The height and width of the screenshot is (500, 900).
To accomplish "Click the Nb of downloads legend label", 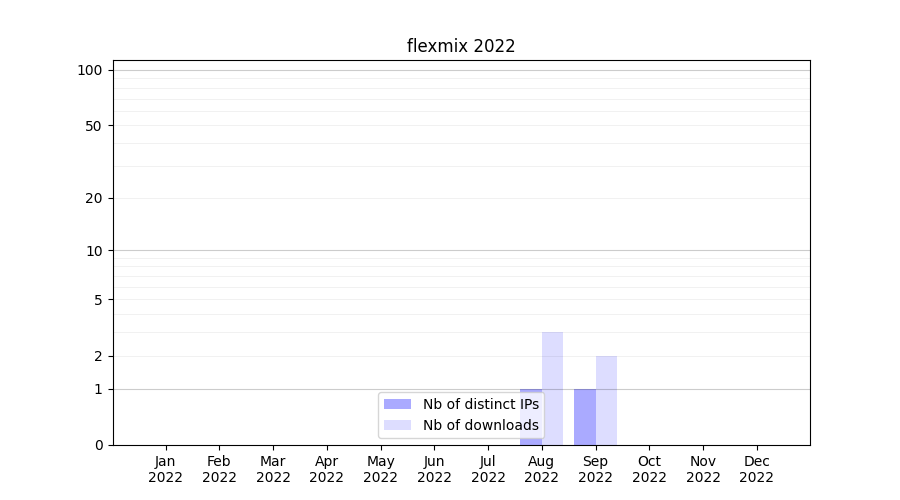I will 480,425.
